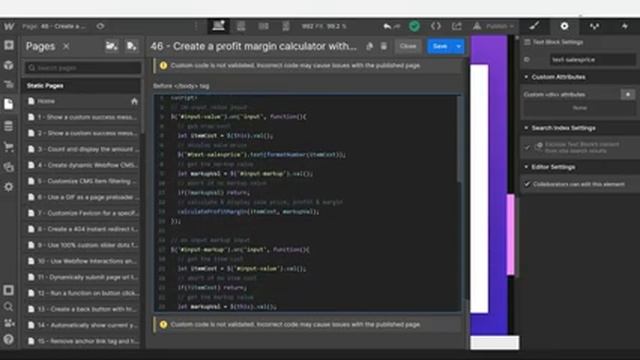Select the Home page
640x360 pixels.
coord(83,101)
